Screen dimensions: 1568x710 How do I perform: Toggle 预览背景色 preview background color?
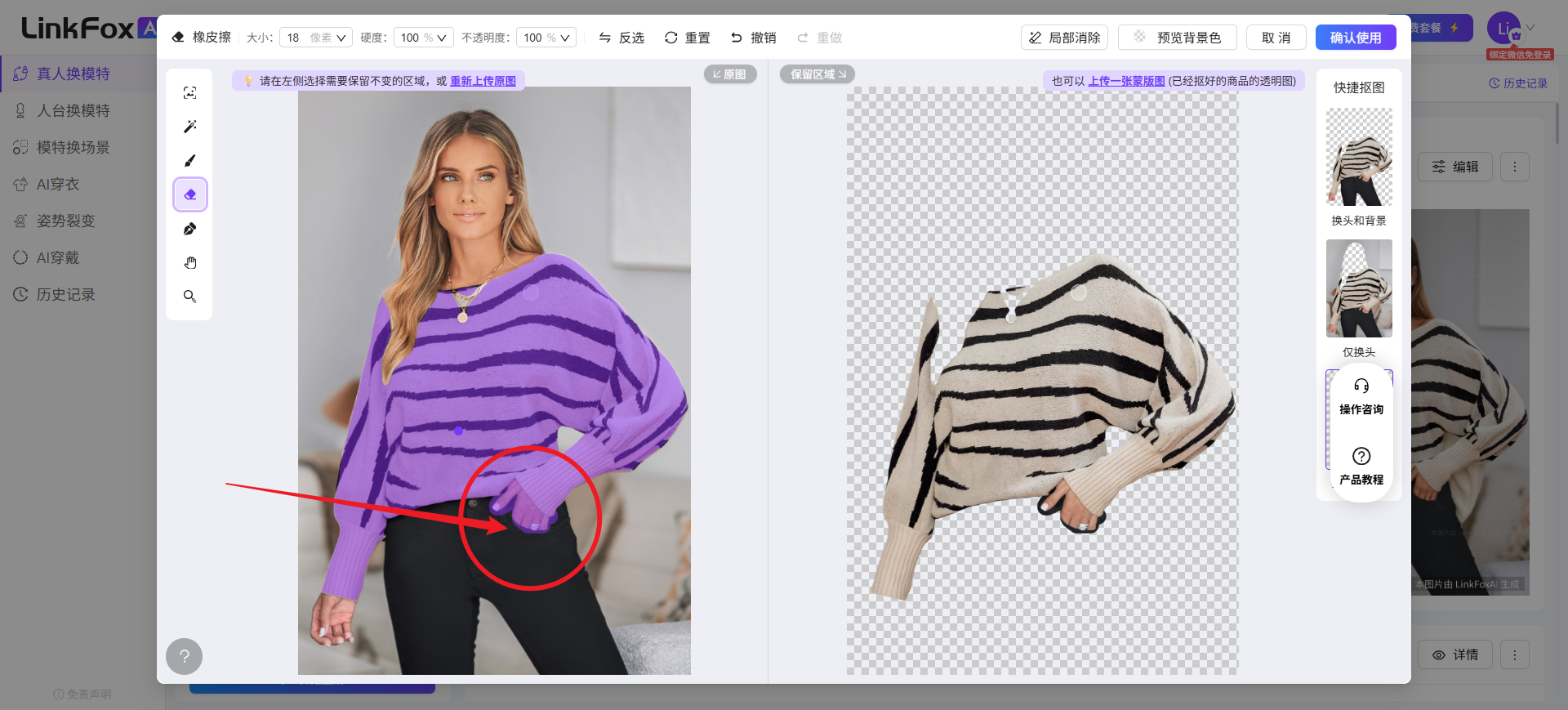click(1178, 38)
